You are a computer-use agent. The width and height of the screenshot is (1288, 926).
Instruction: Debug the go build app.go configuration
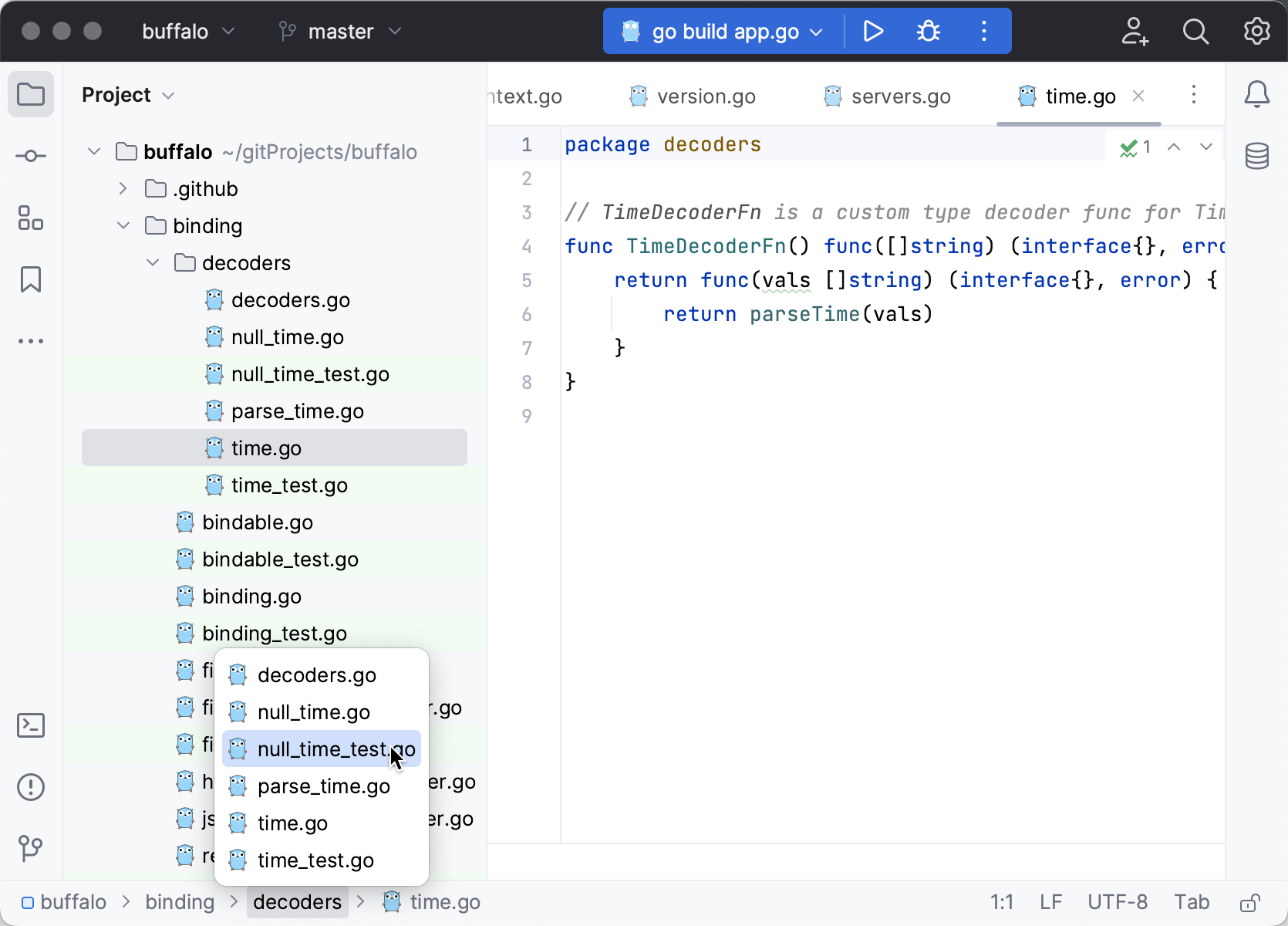point(929,31)
